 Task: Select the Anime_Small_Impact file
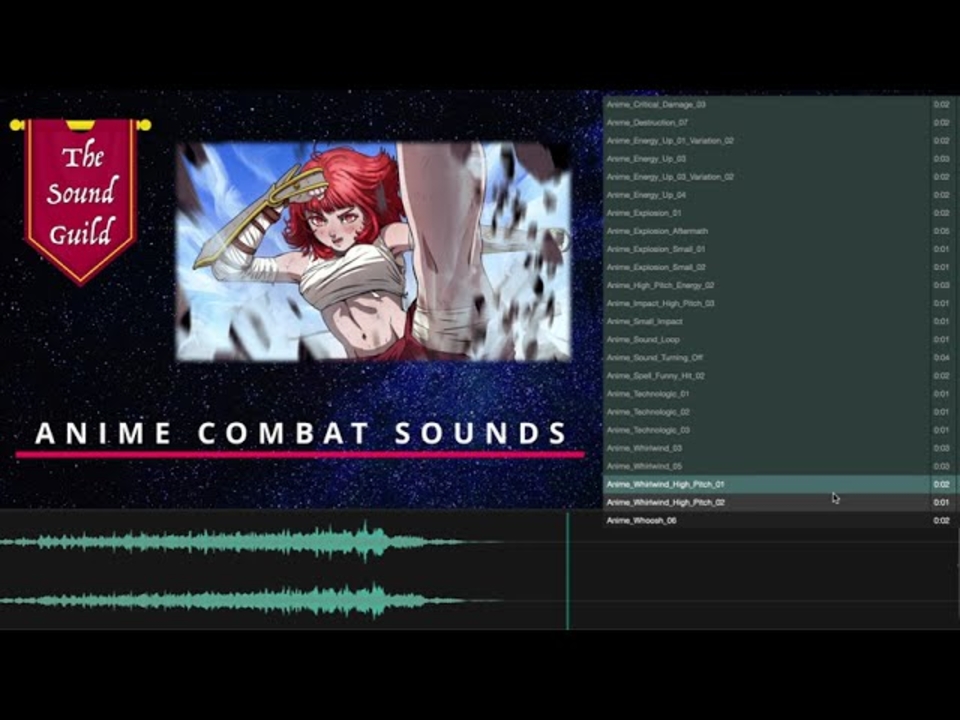(700, 321)
